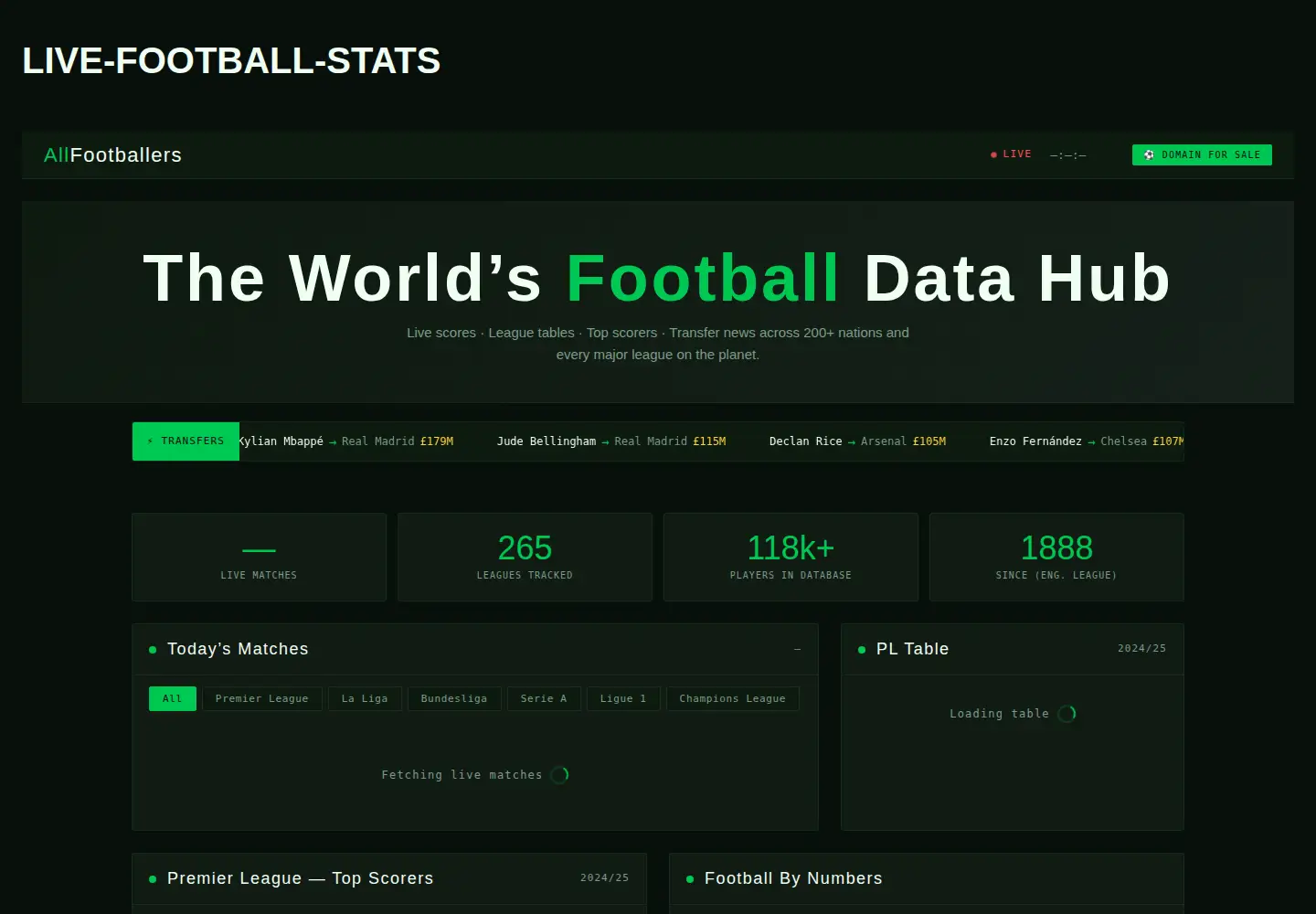Click the Kylian Mbappé transfer entry
The image size is (1316, 914).
(x=346, y=441)
